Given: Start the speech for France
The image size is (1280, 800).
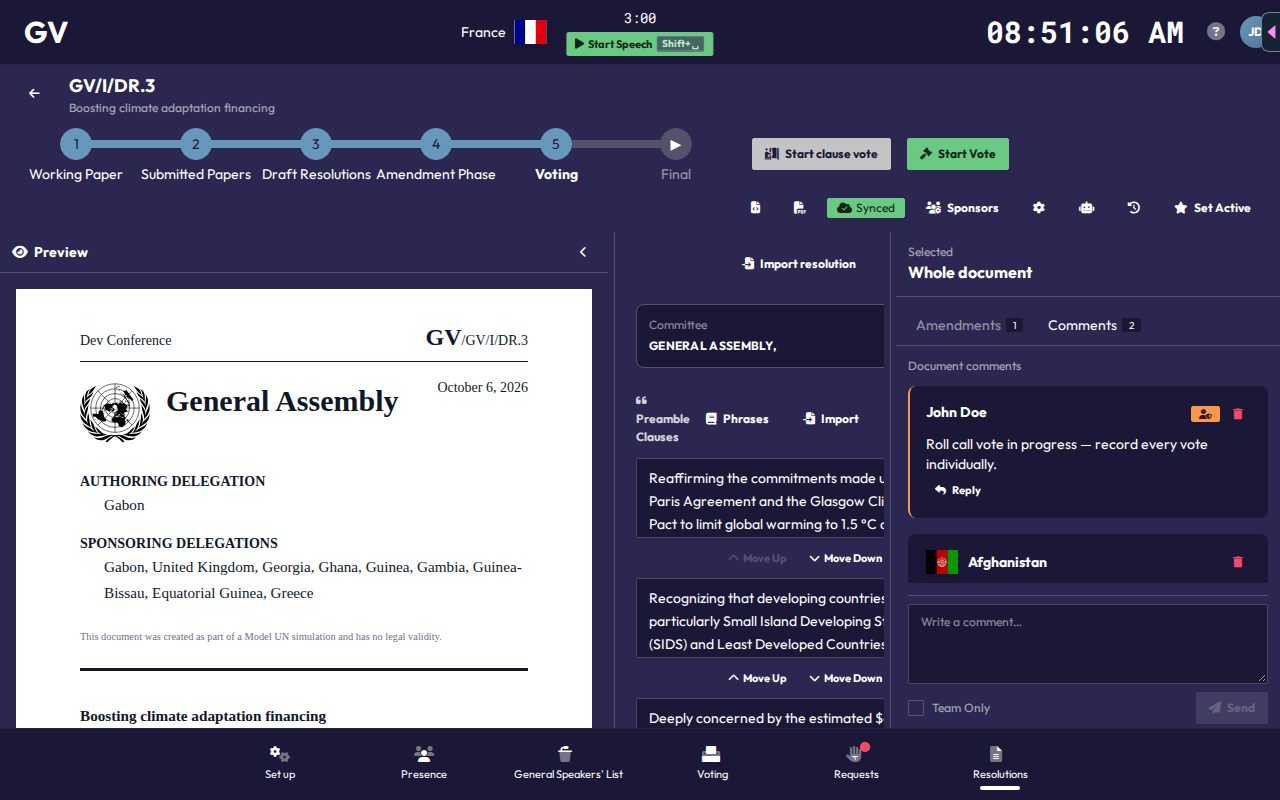Looking at the screenshot, I should click(x=640, y=44).
